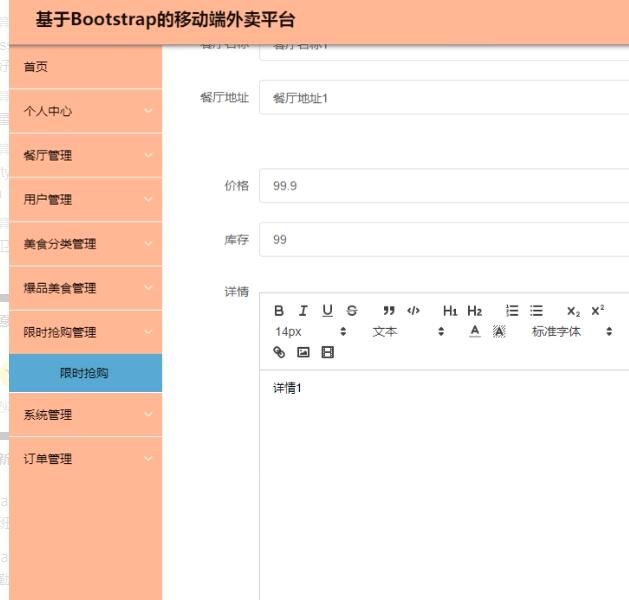Click the 价格 input field showing 99.9
The height and width of the screenshot is (600, 629).
pos(444,186)
